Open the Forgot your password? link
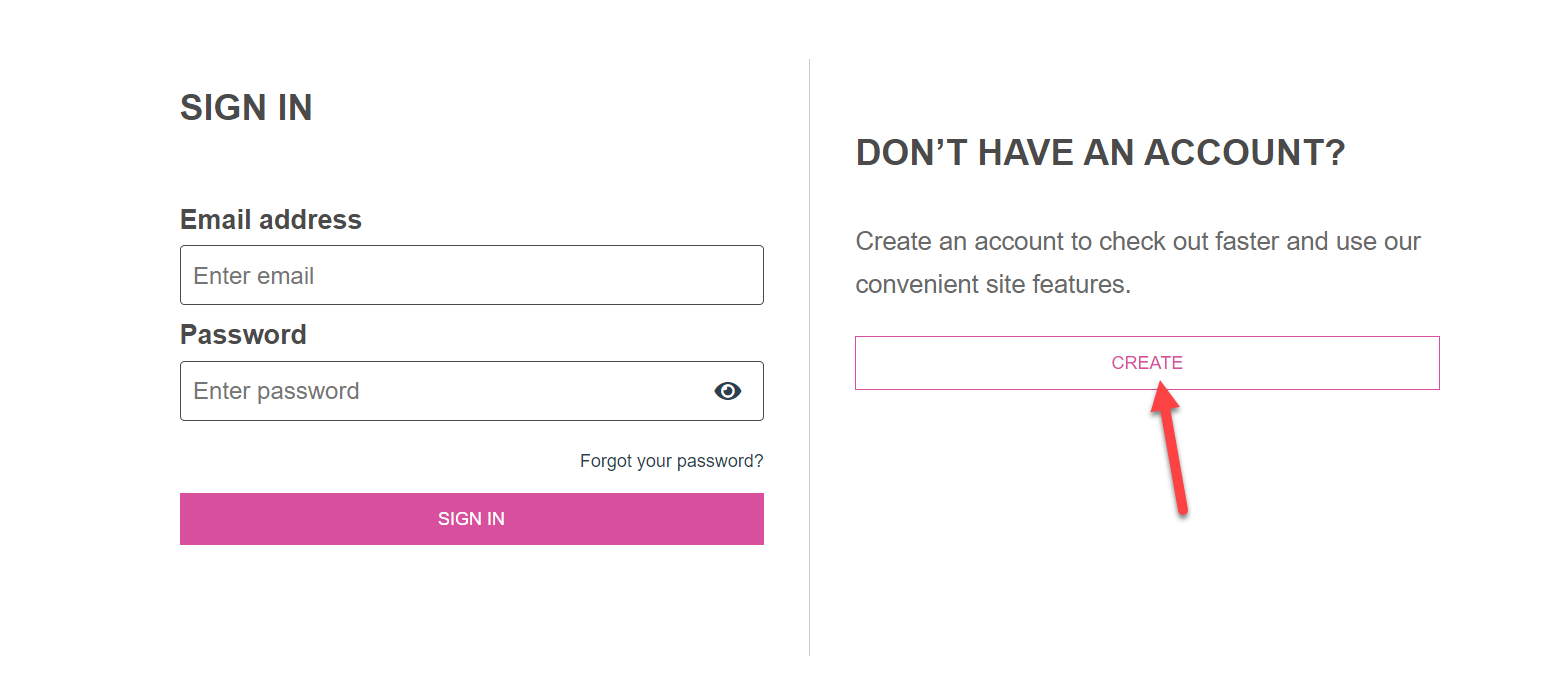This screenshot has height=690, width=1549. 672,461
